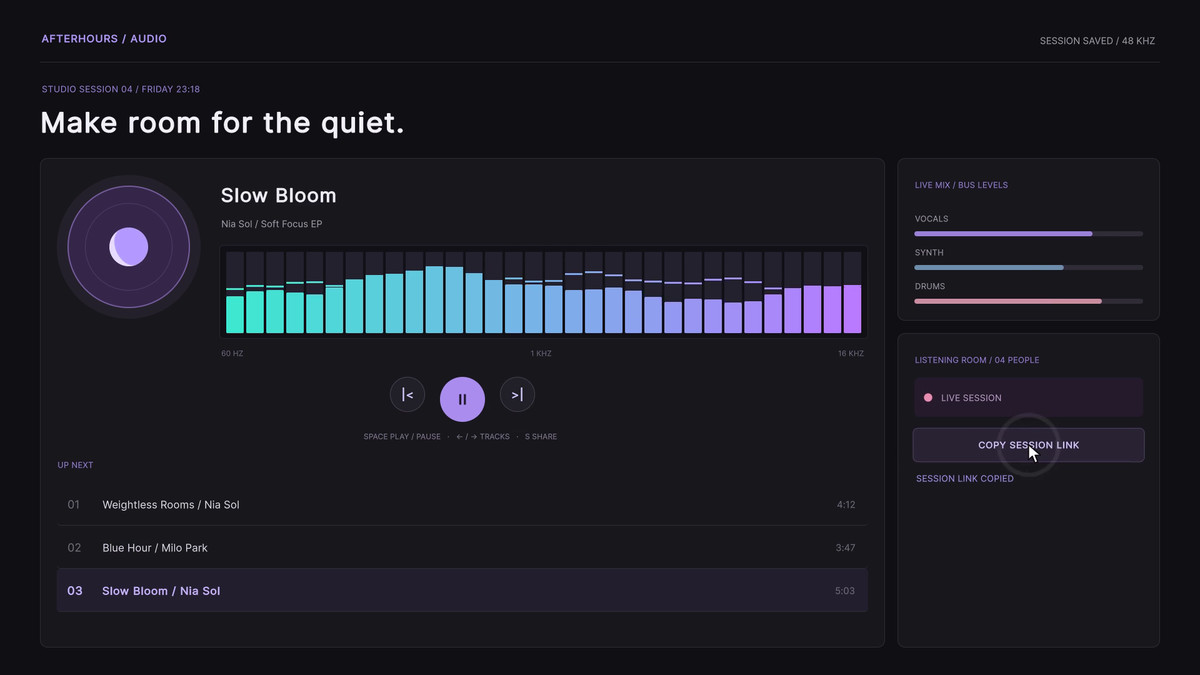Click the Space Play / Pause shortcut hint

coord(402,437)
